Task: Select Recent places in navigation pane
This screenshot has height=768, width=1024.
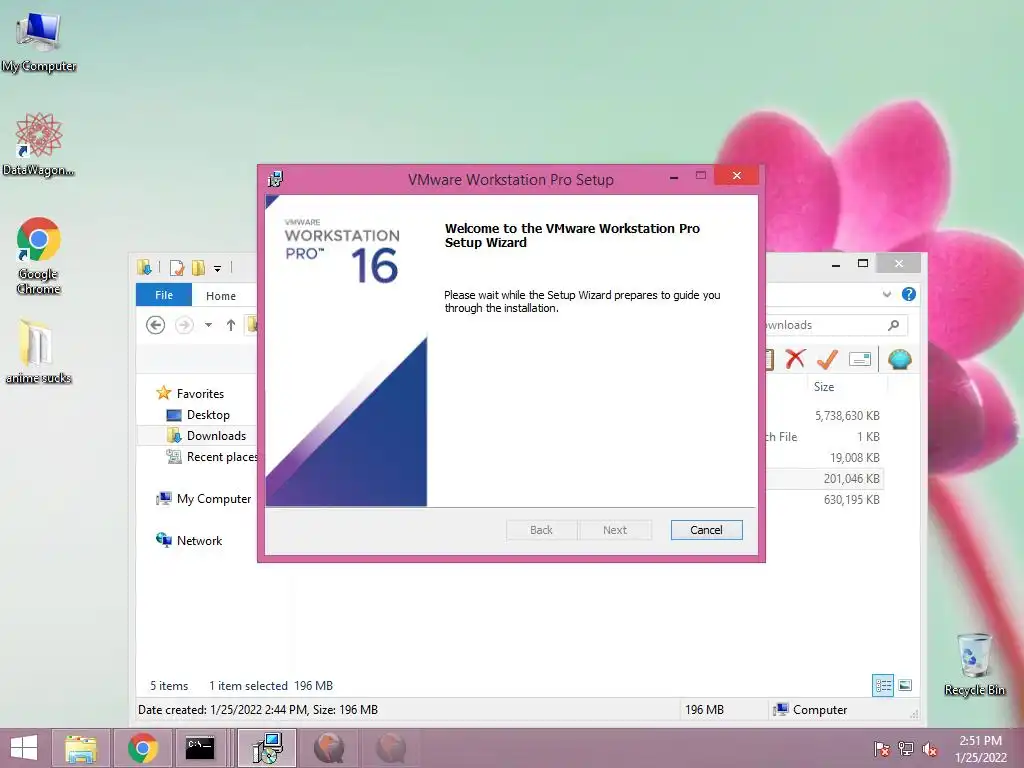Action: [x=212, y=456]
